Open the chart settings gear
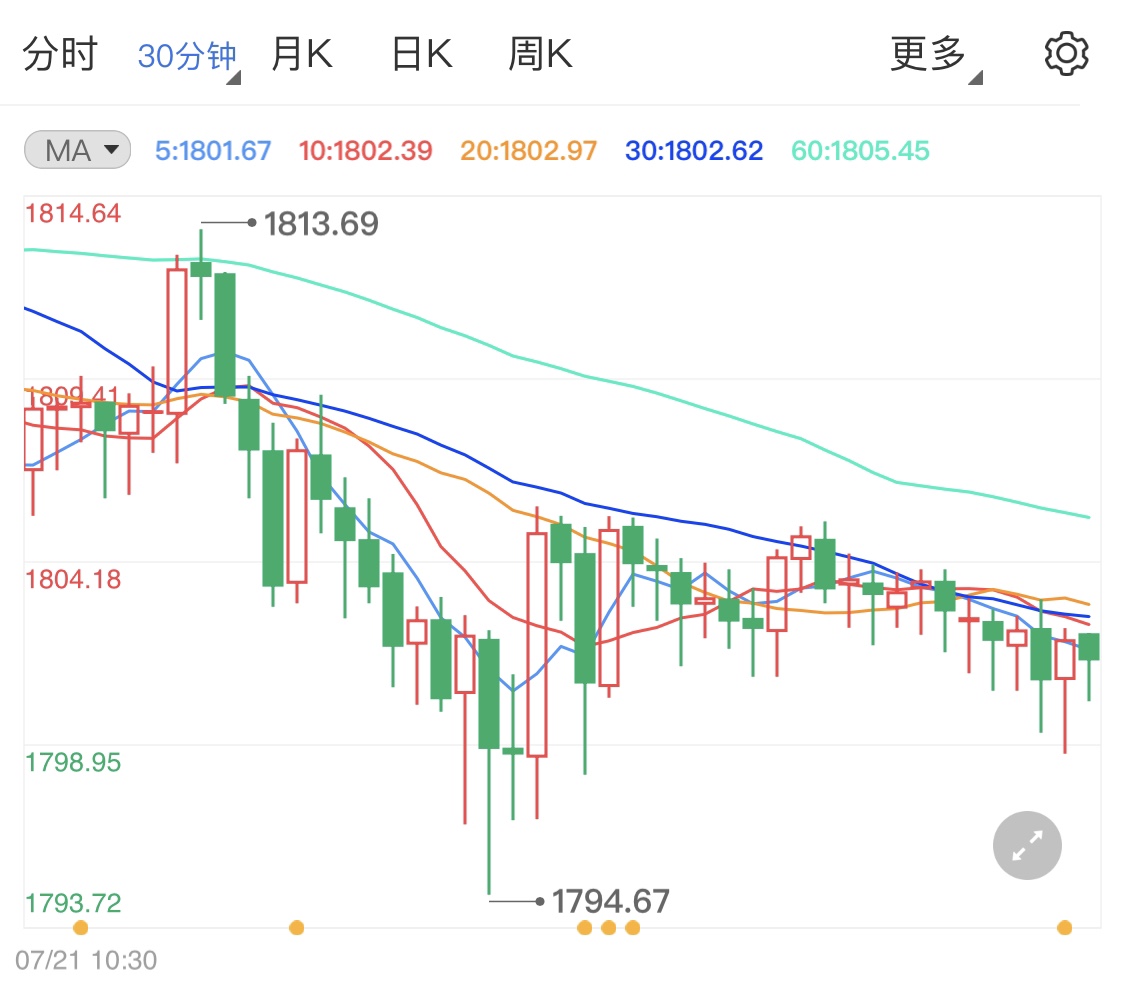This screenshot has height=987, width=1125. 1066,53
